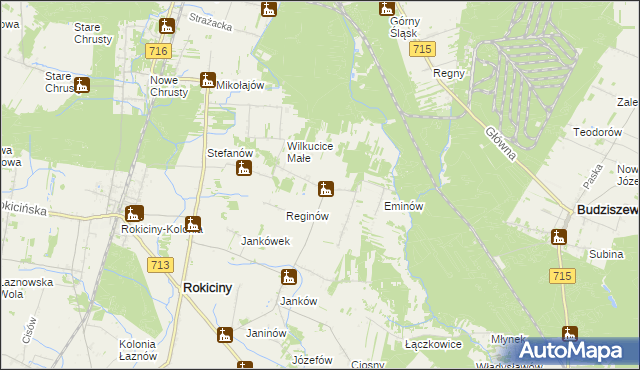Click the 715 shield near Subina
The width and height of the screenshot is (640, 370).
click(562, 276)
